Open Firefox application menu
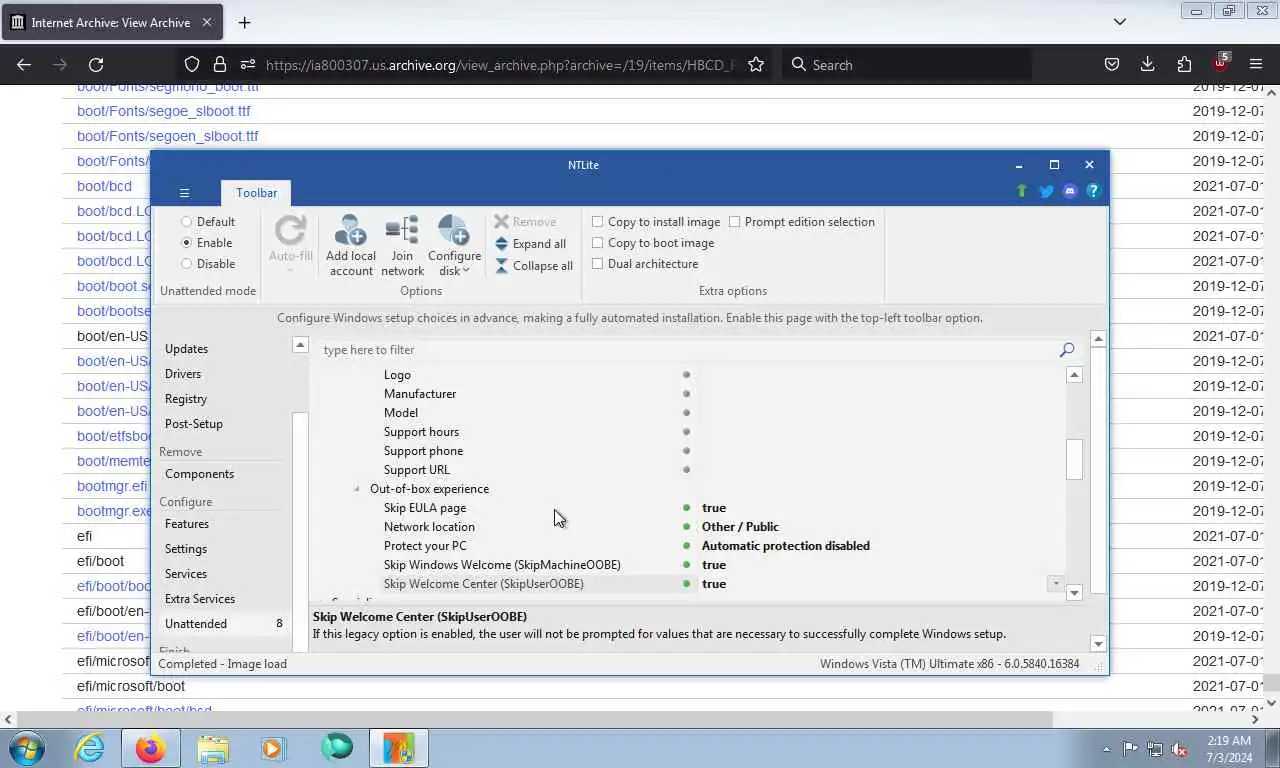This screenshot has height=768, width=1280. point(1256,64)
